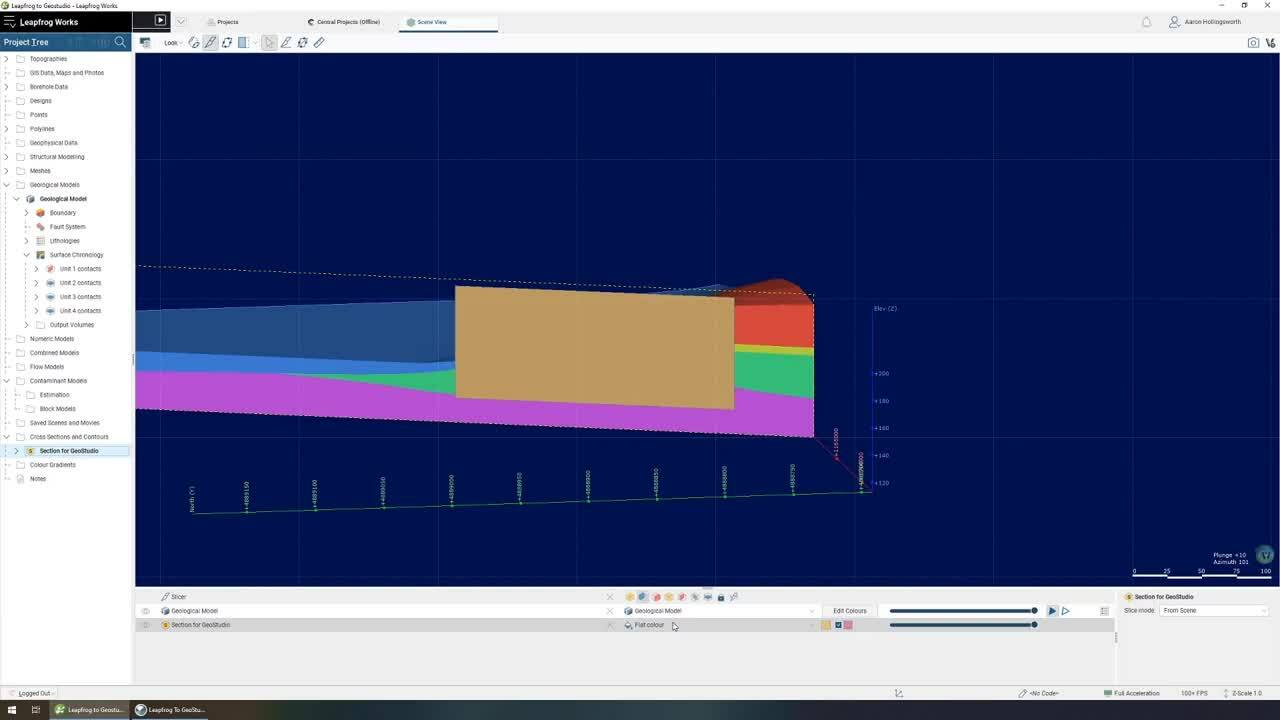
Task: Expand the Borehole Data folder
Action: [x=7, y=87]
